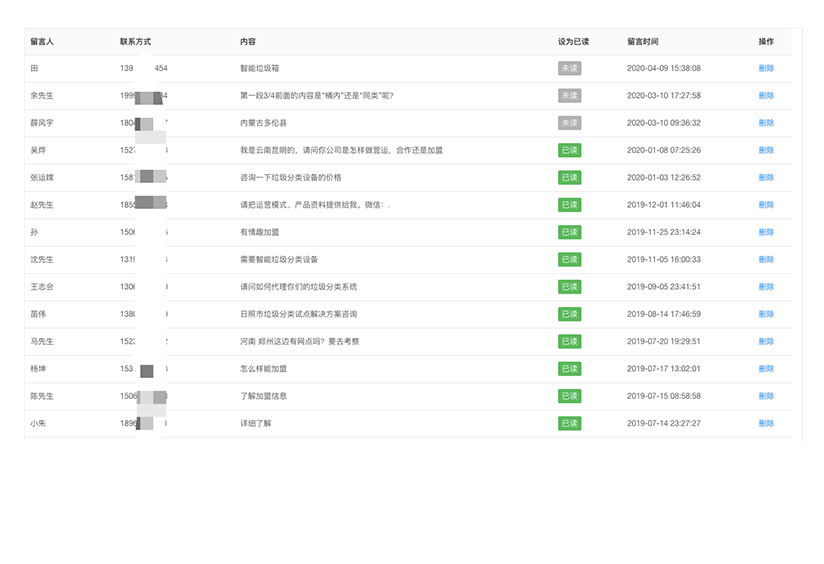
Task: Remove the message dated 2019-12-01 11:46:04
Action: click(766, 205)
